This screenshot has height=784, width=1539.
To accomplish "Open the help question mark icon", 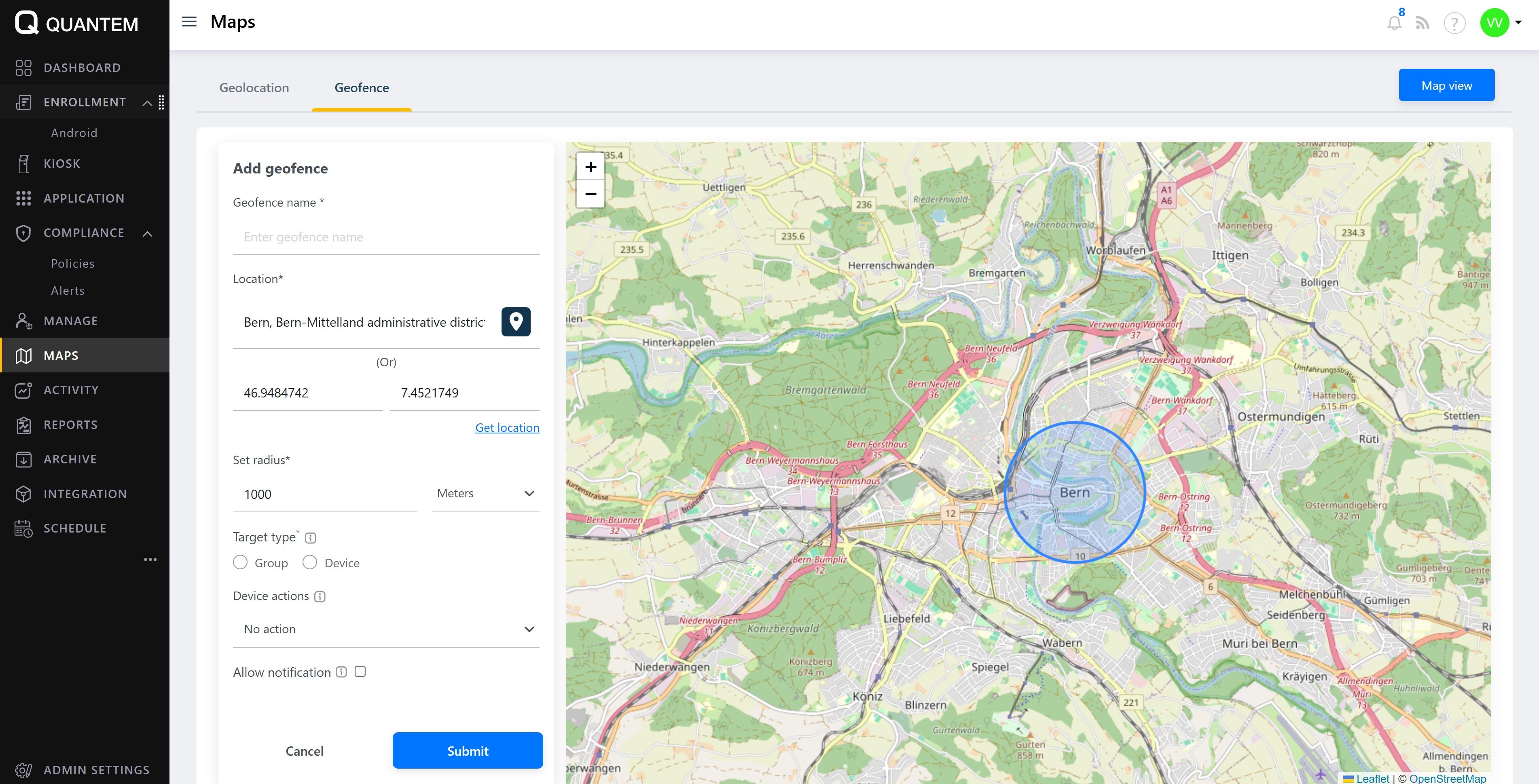I will click(x=1454, y=23).
